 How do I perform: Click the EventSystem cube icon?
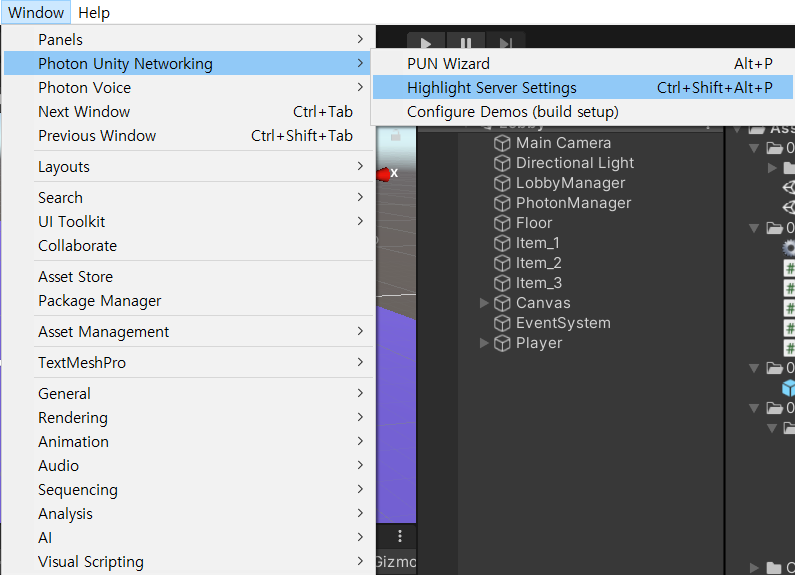[502, 324]
